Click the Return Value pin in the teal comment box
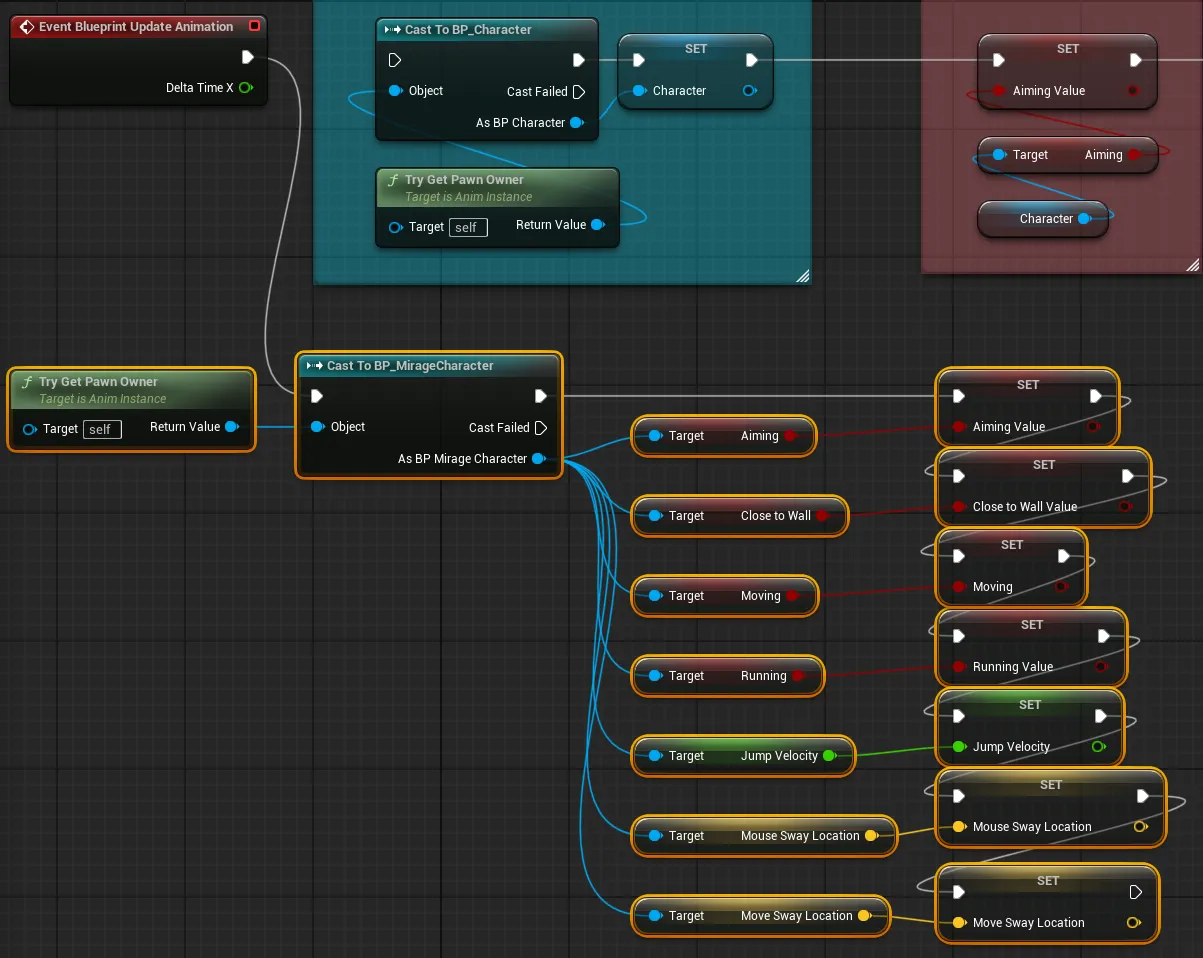 click(598, 225)
